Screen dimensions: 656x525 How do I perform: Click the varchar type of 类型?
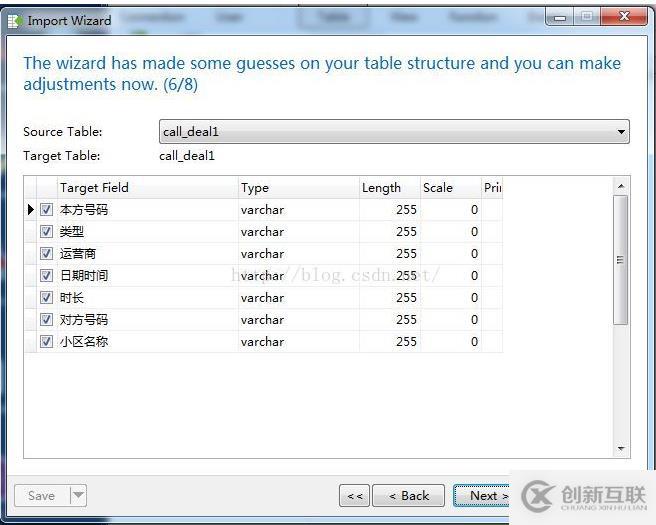click(x=262, y=232)
